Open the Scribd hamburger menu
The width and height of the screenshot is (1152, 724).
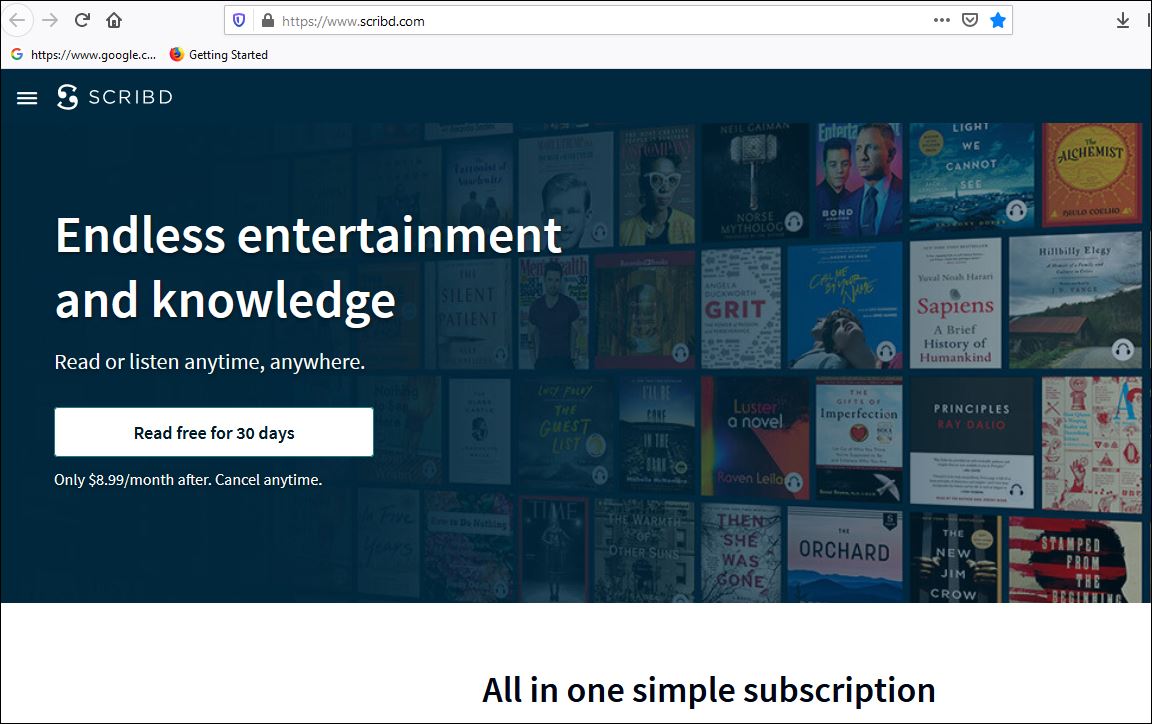(x=27, y=97)
